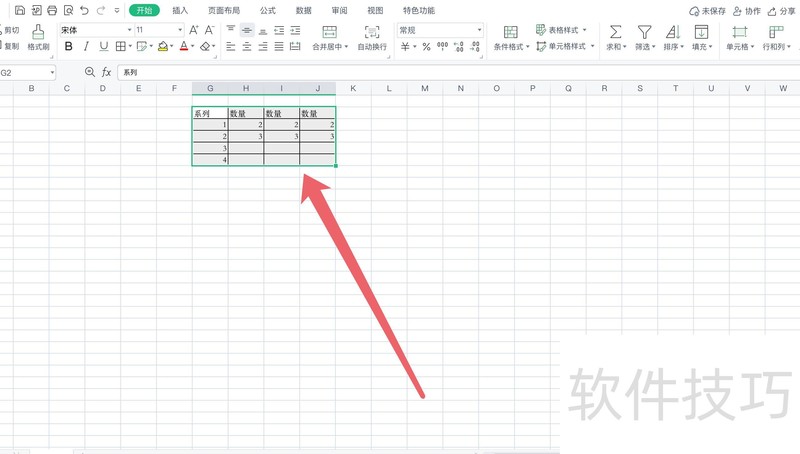The image size is (800, 454).
Task: Switch to the 开始 (Home) tab
Action: click(x=144, y=10)
